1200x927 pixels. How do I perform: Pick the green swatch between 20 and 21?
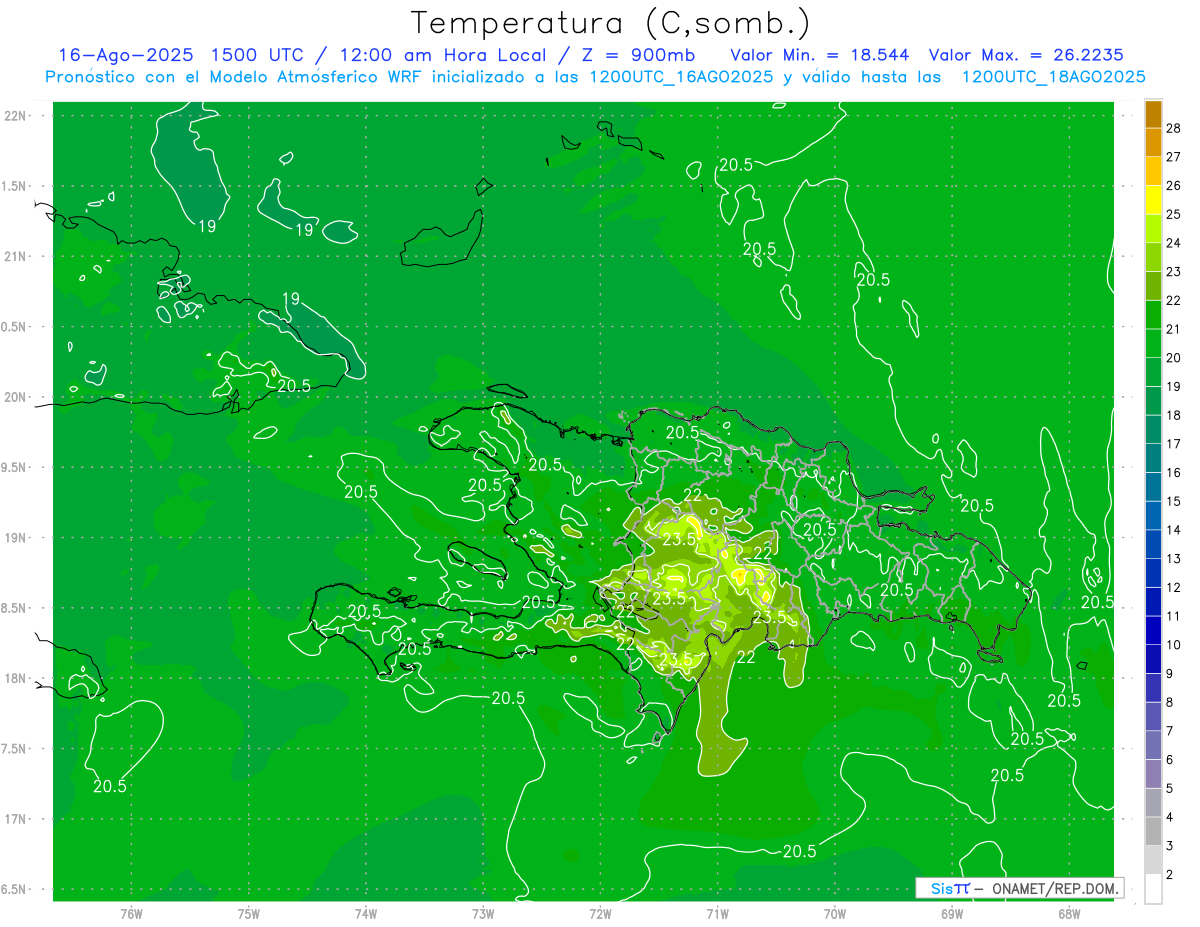[1153, 343]
